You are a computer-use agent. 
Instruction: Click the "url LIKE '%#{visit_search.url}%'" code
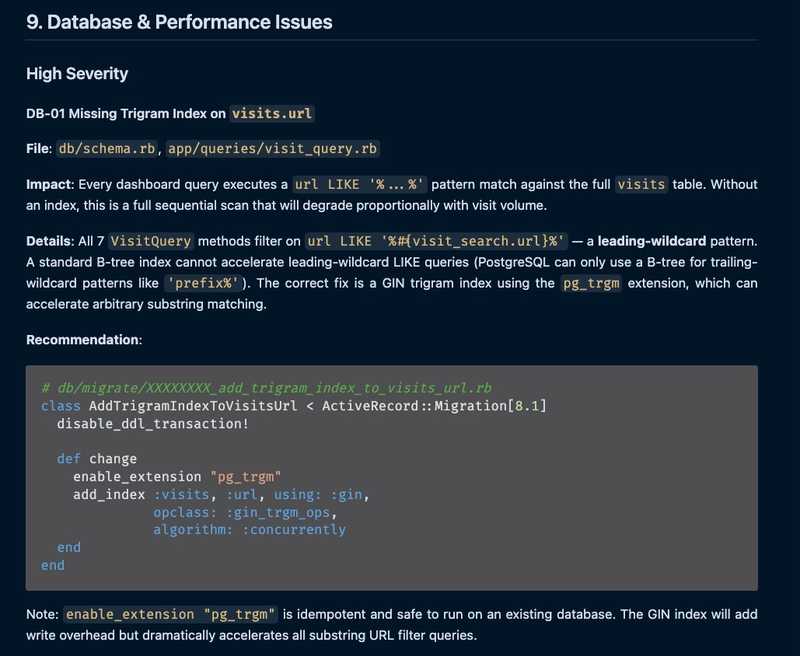pyautogui.click(x=436, y=241)
